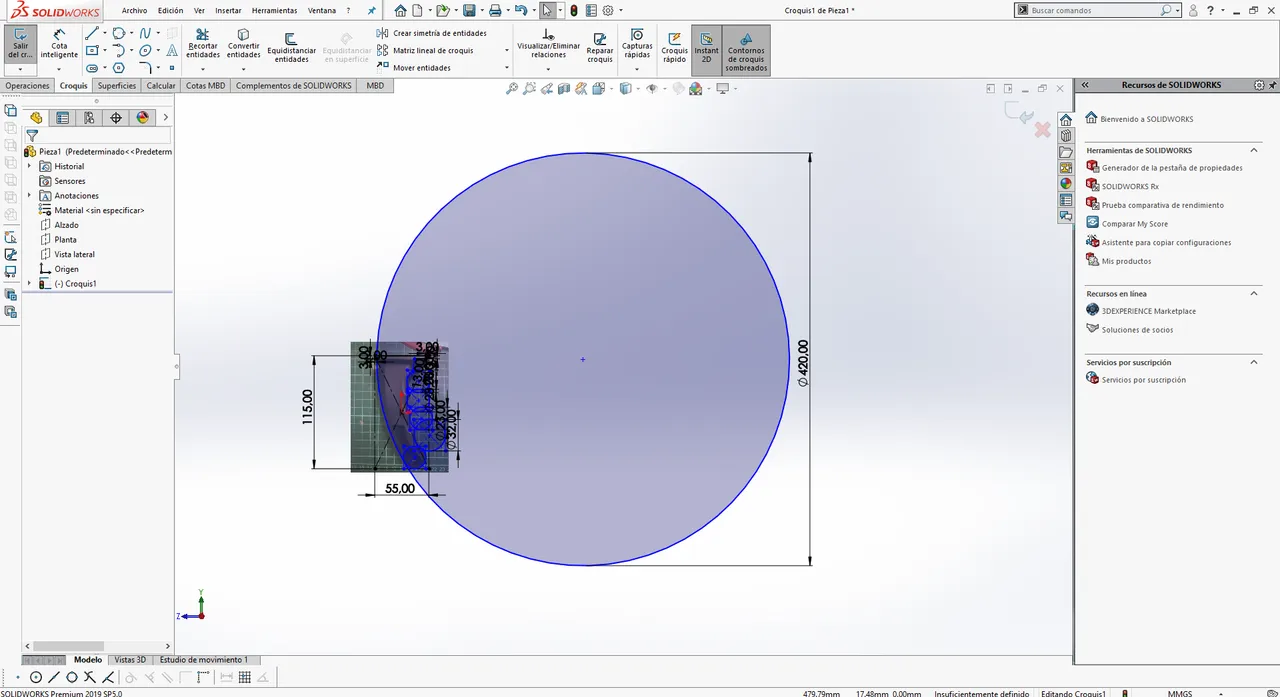The width and height of the screenshot is (1280, 697).
Task: Click the Save icon in top toolbar
Action: pyautogui.click(x=469, y=10)
